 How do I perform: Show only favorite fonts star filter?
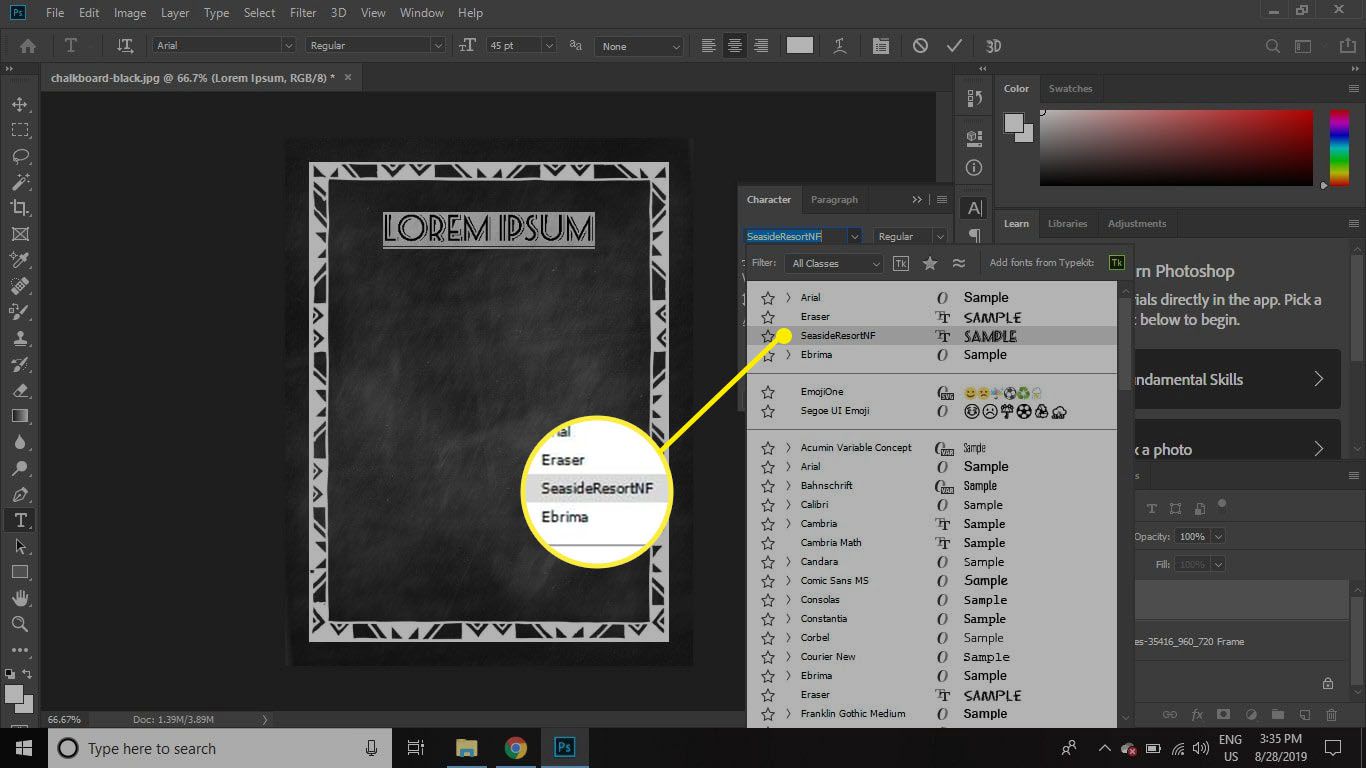click(930, 263)
